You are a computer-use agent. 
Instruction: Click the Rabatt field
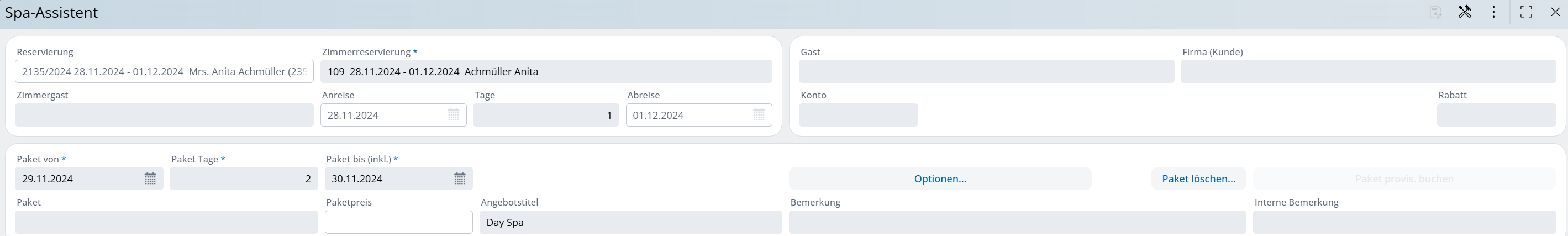[1496, 115]
